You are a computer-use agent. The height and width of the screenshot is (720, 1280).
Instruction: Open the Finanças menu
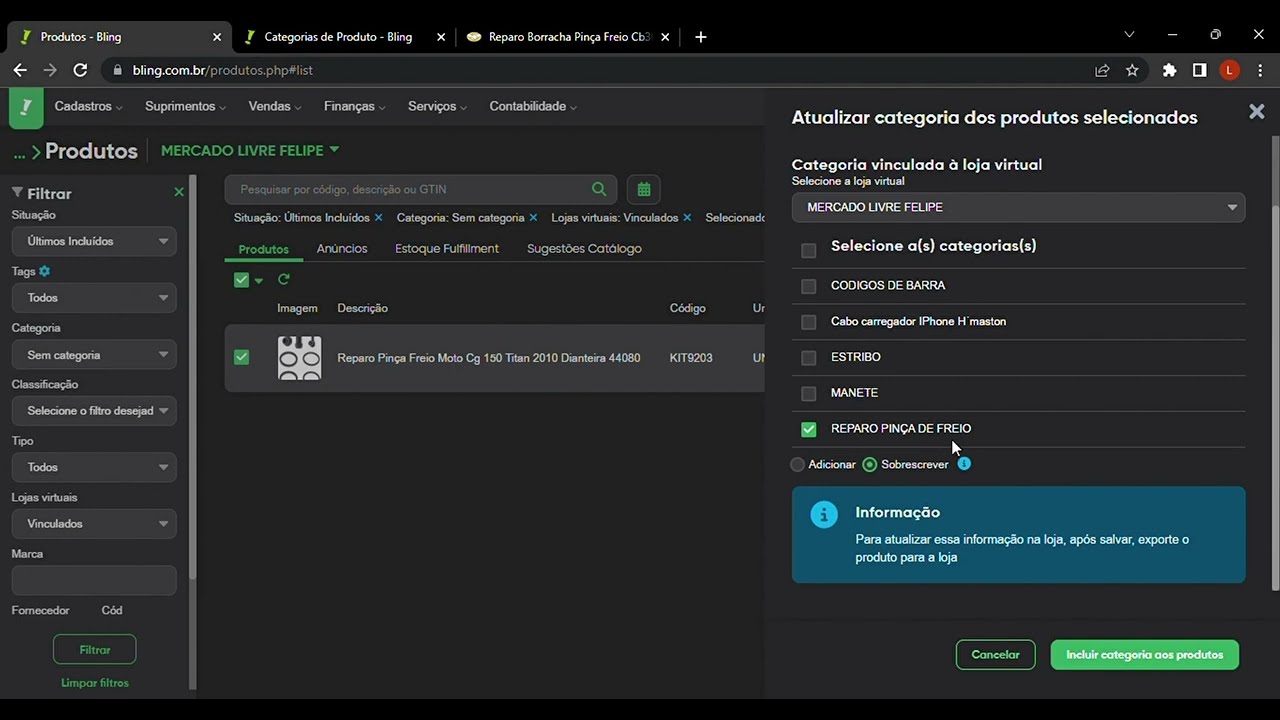pos(355,106)
